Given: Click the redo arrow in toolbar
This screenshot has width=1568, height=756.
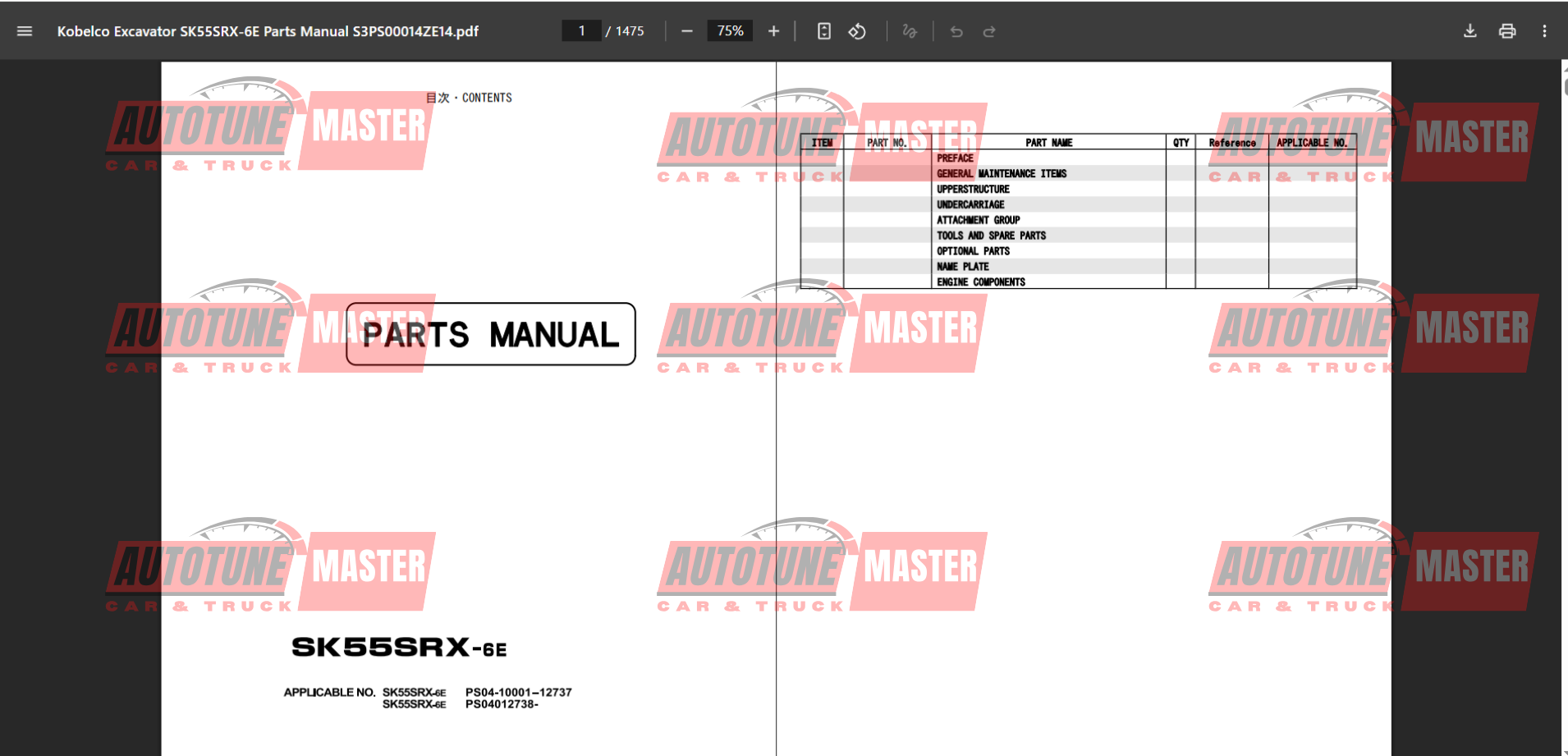Looking at the screenshot, I should [989, 31].
